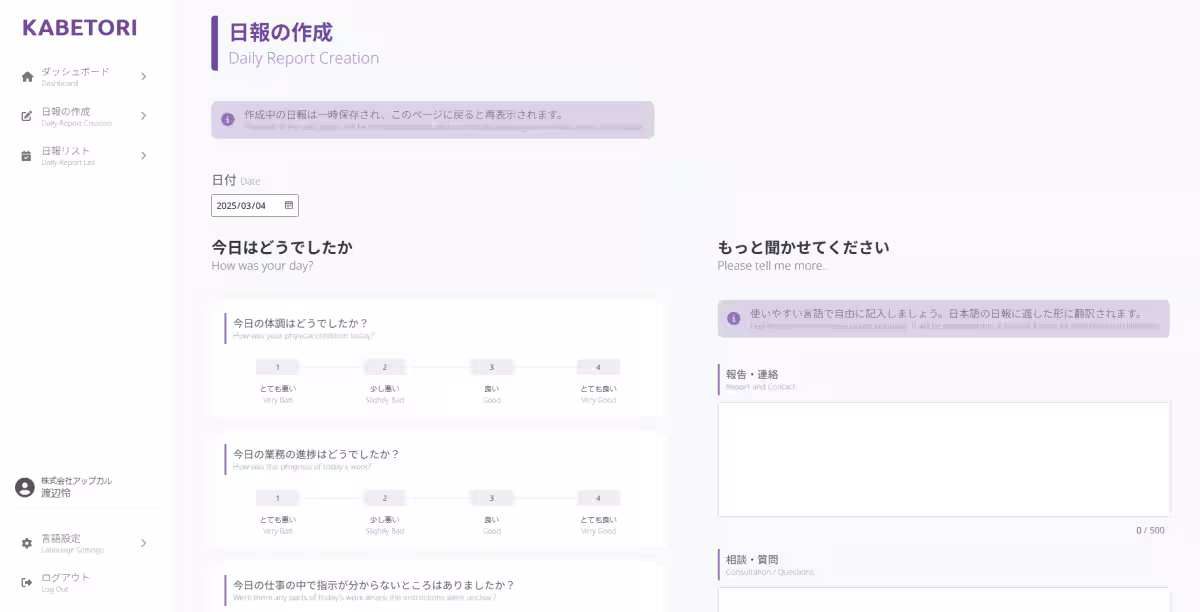Click the calendar icon beside 日報リスト
Image resolution: width=1200 pixels, height=612 pixels.
click(x=25, y=155)
